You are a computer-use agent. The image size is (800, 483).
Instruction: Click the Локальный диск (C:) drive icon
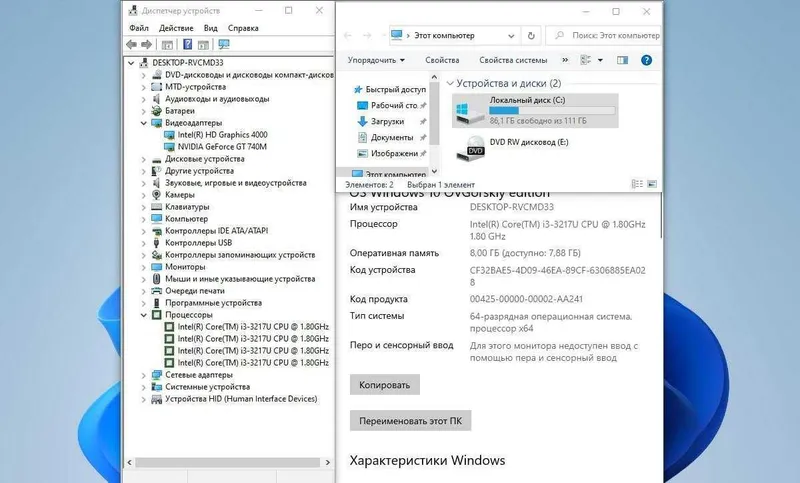(x=470, y=113)
